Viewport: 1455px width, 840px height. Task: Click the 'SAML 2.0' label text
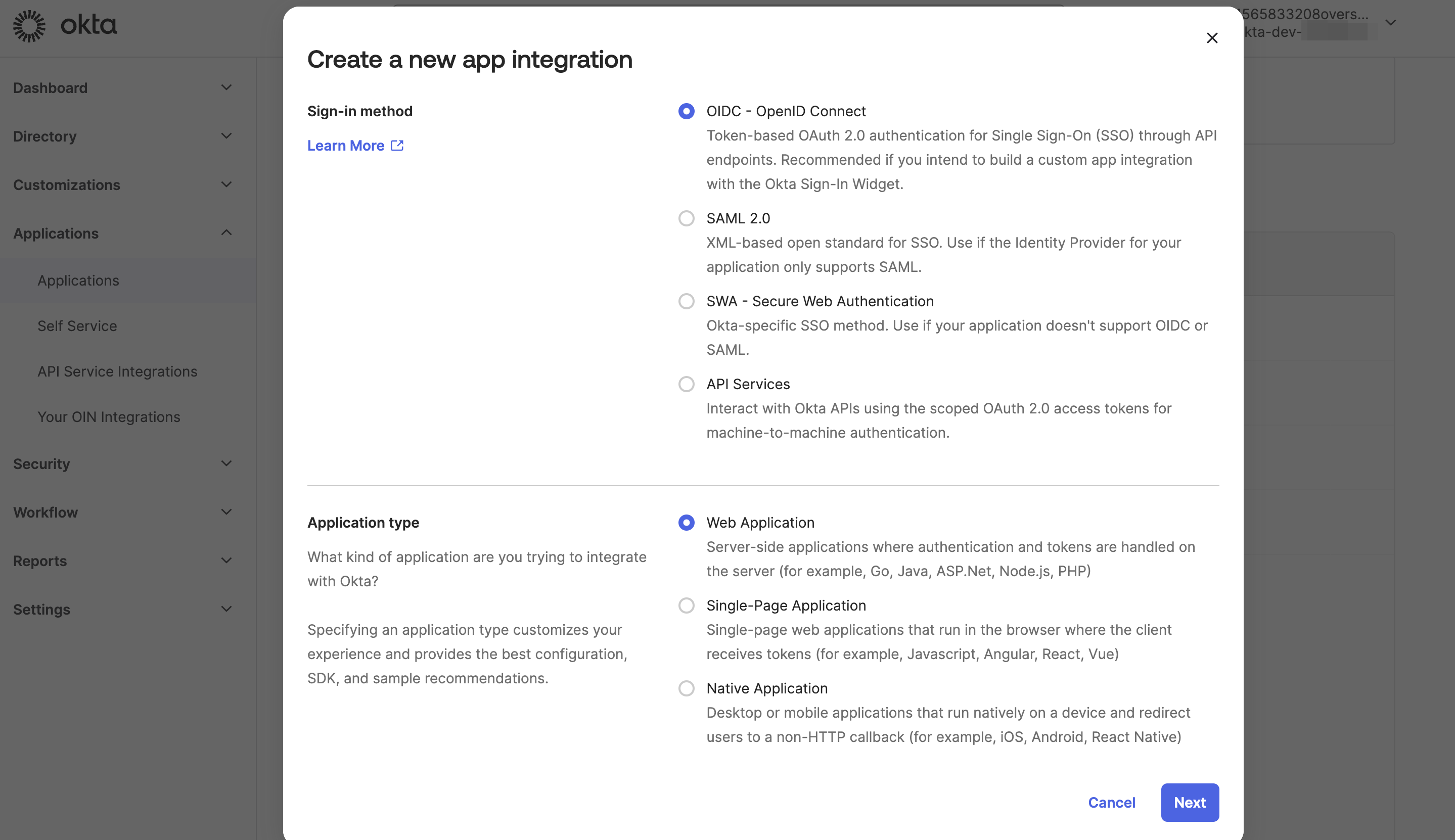point(738,218)
